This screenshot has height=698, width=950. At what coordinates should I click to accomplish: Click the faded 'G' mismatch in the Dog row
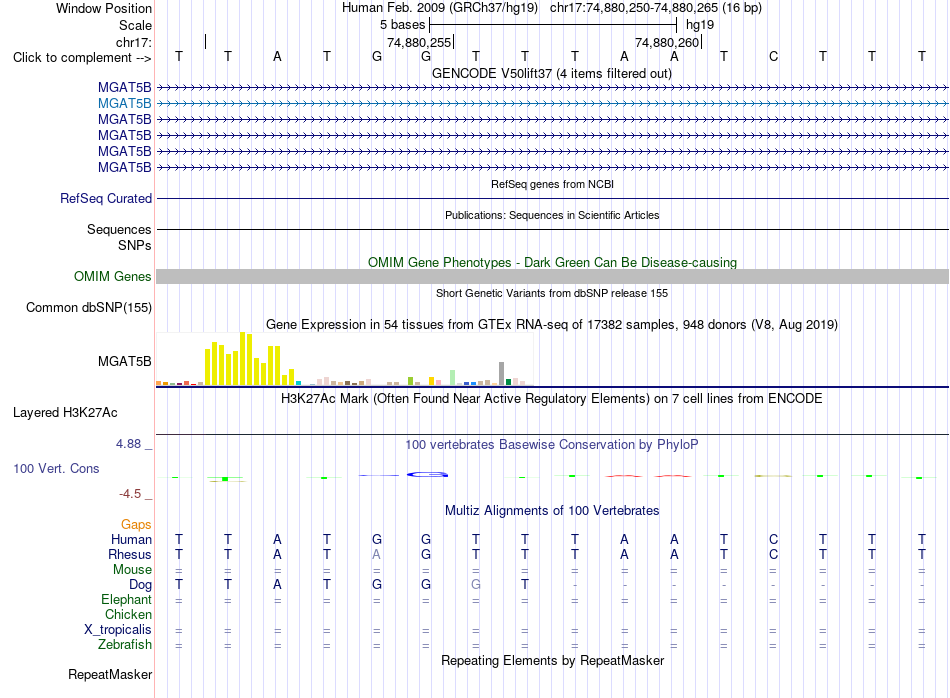point(476,584)
